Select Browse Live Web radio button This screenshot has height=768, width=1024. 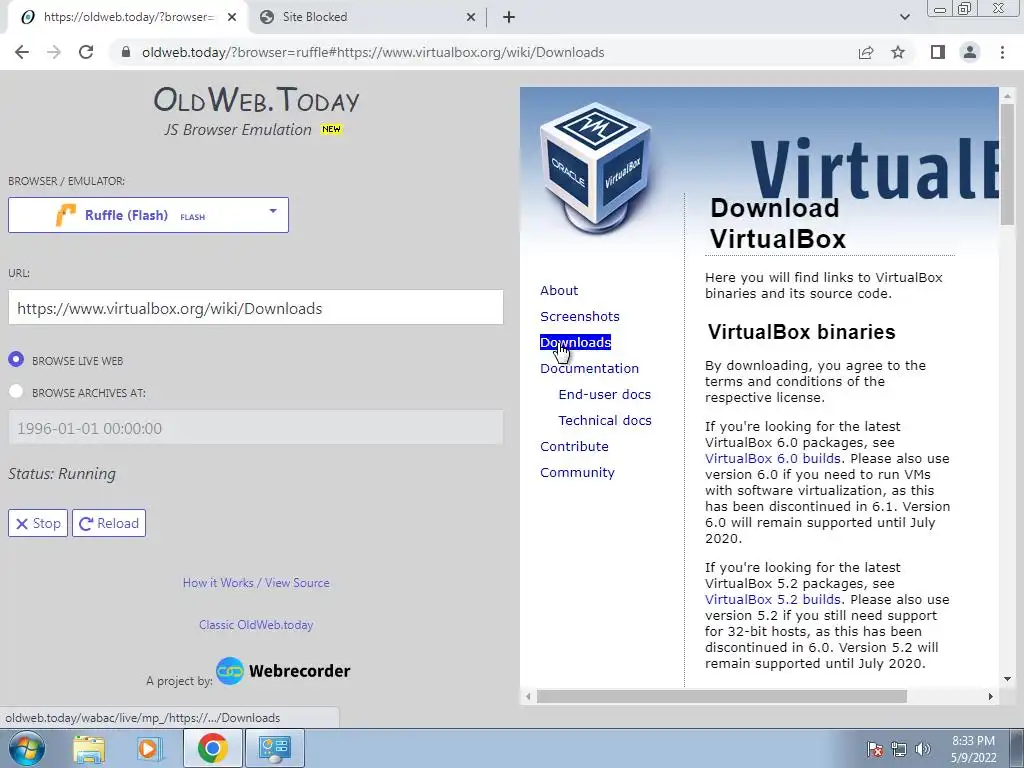tap(16, 359)
